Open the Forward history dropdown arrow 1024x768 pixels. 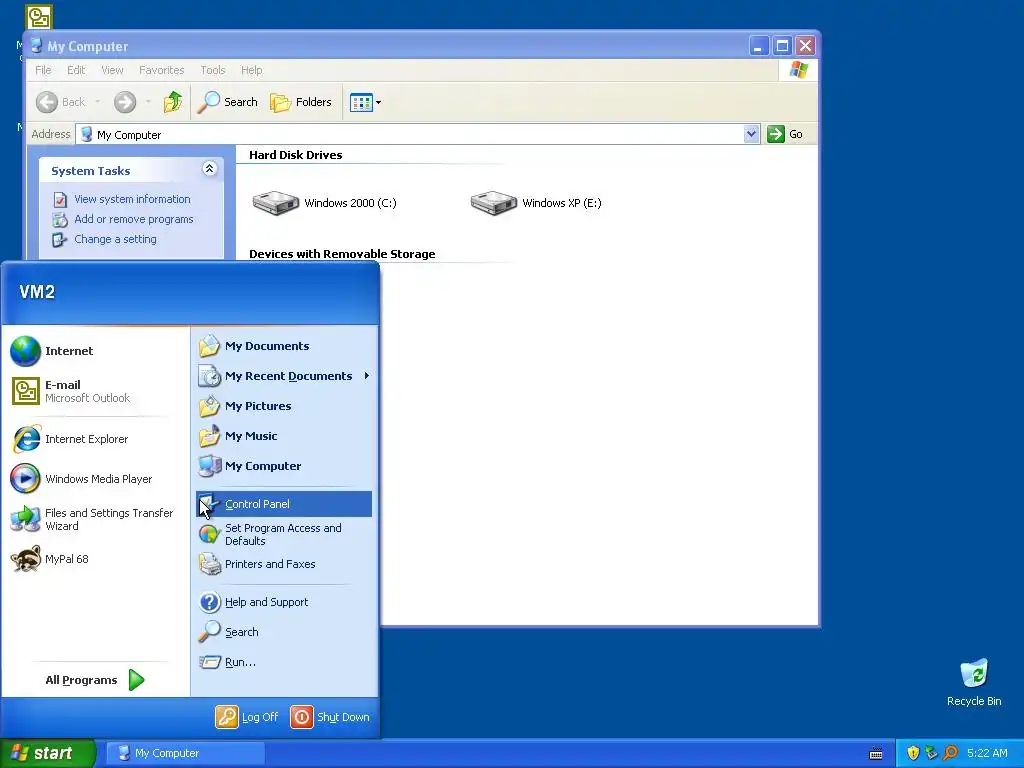coord(148,102)
